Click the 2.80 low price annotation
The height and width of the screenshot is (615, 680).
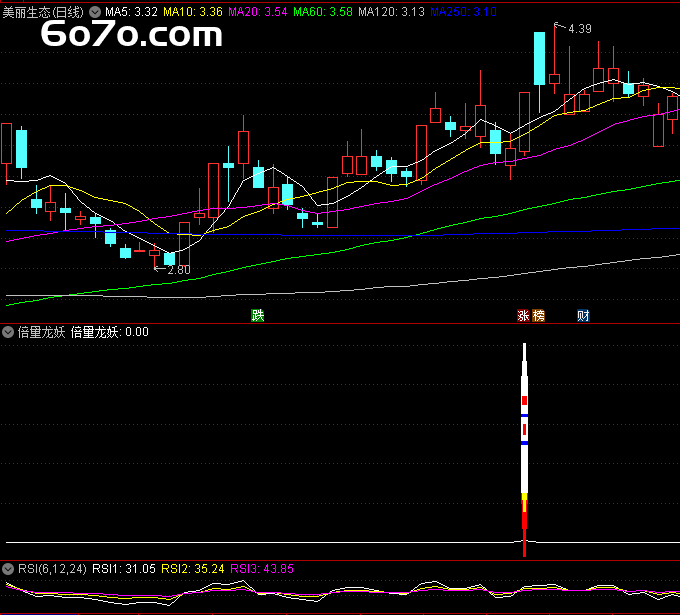179,270
